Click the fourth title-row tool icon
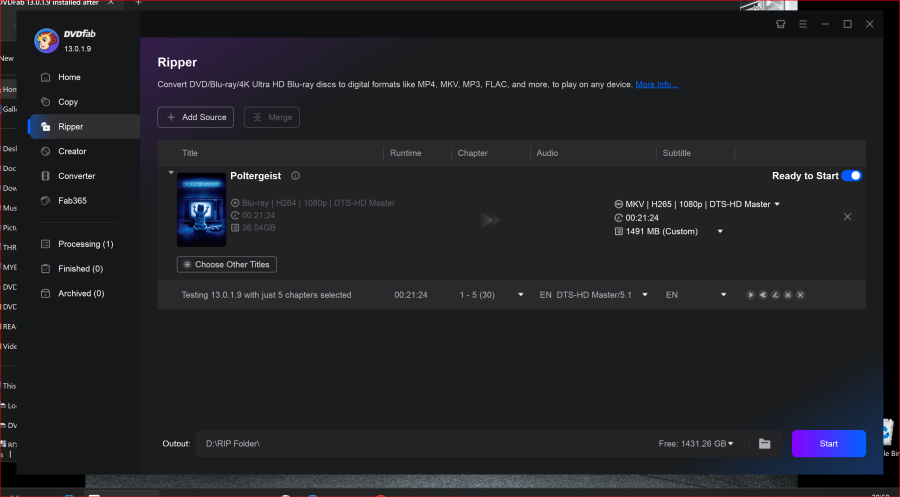This screenshot has width=900, height=497. point(788,295)
